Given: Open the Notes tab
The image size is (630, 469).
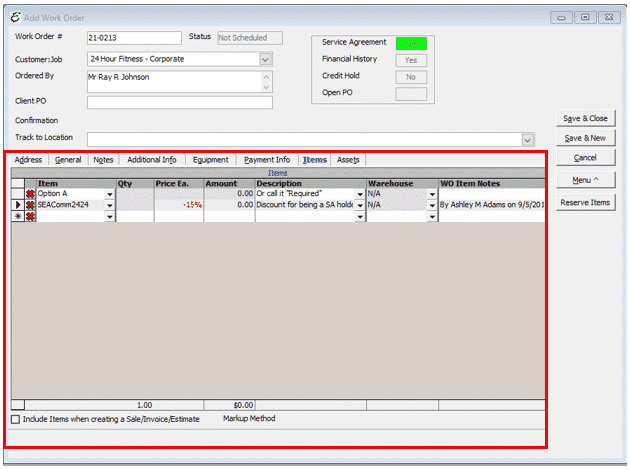Looking at the screenshot, I should click(103, 160).
